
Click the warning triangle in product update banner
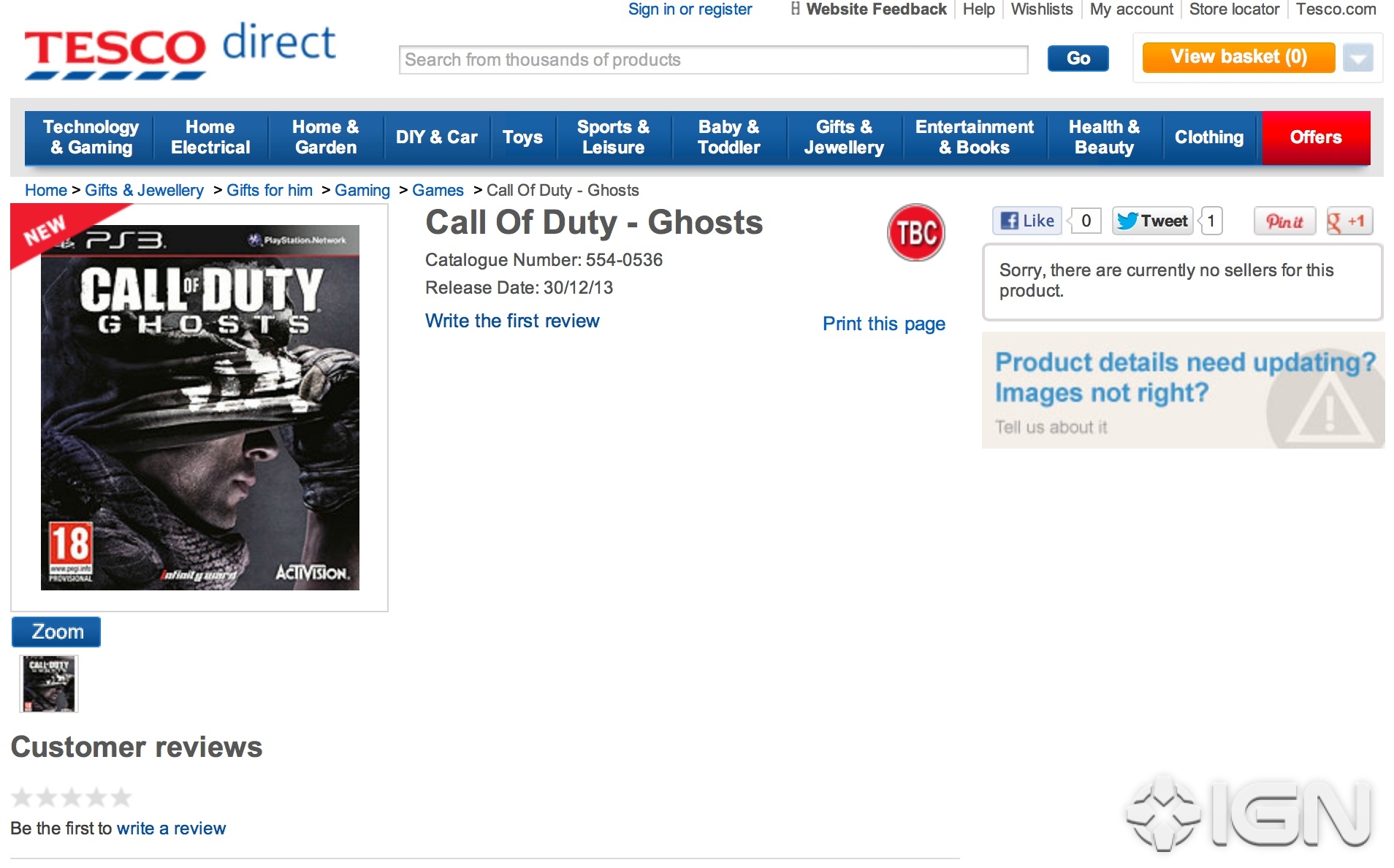(1330, 411)
